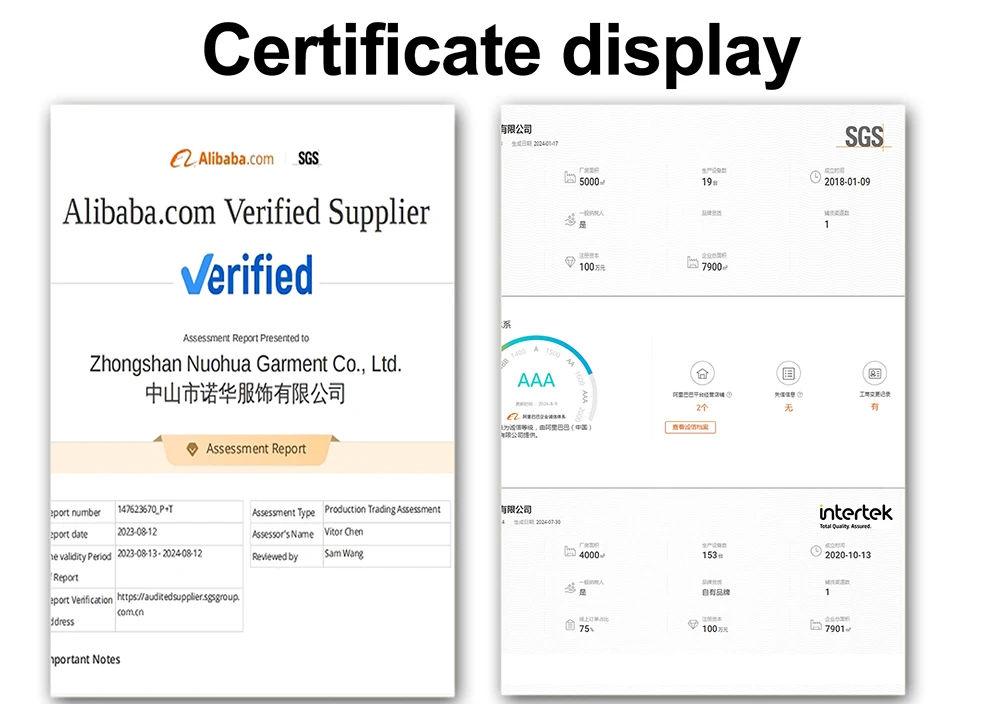This screenshot has height=704, width=1000.
Task: Click the Important Notes heading
Action: pos(85,659)
